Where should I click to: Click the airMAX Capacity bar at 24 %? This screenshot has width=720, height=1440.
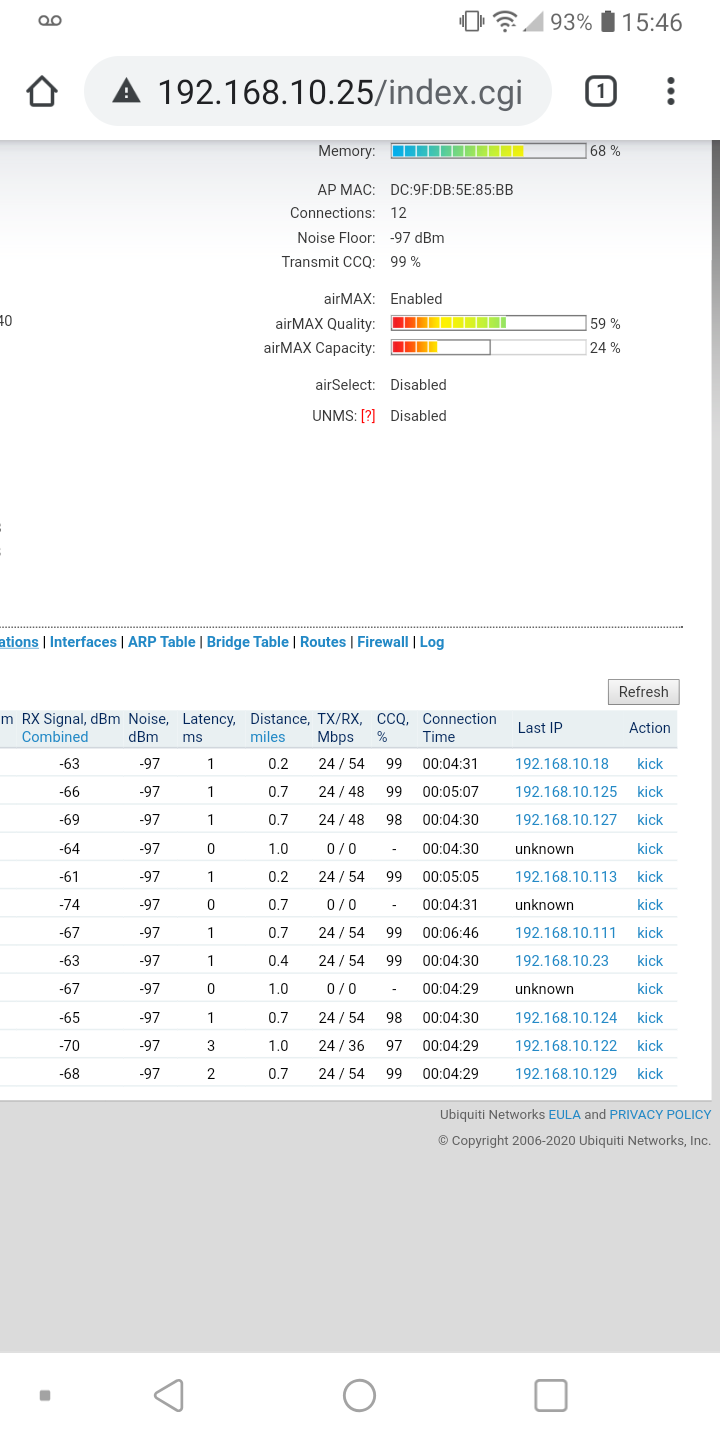488,347
